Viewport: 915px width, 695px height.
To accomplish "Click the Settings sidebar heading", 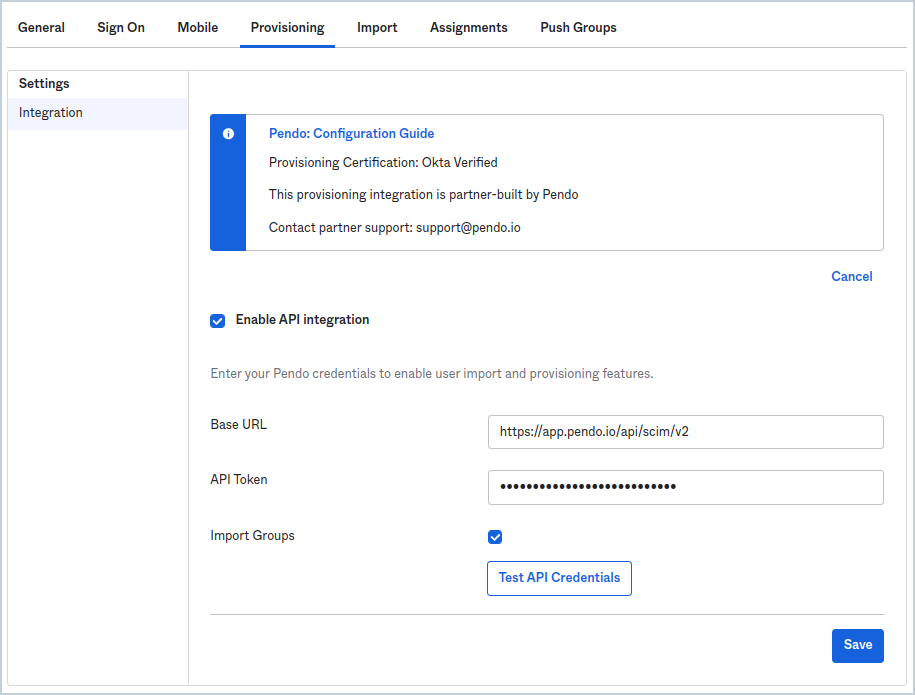I will tap(44, 83).
